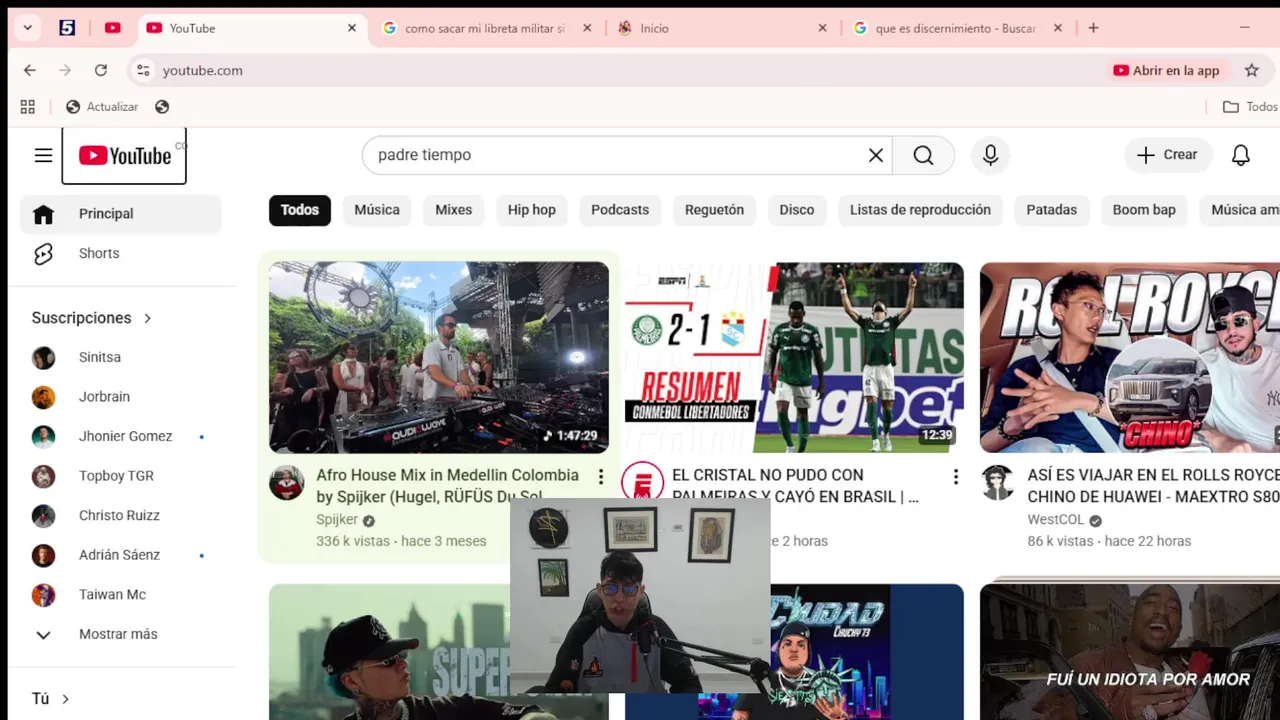Open the apps grid icon in bookmarks bar
Screen dimensions: 1280x720
(x=28, y=107)
